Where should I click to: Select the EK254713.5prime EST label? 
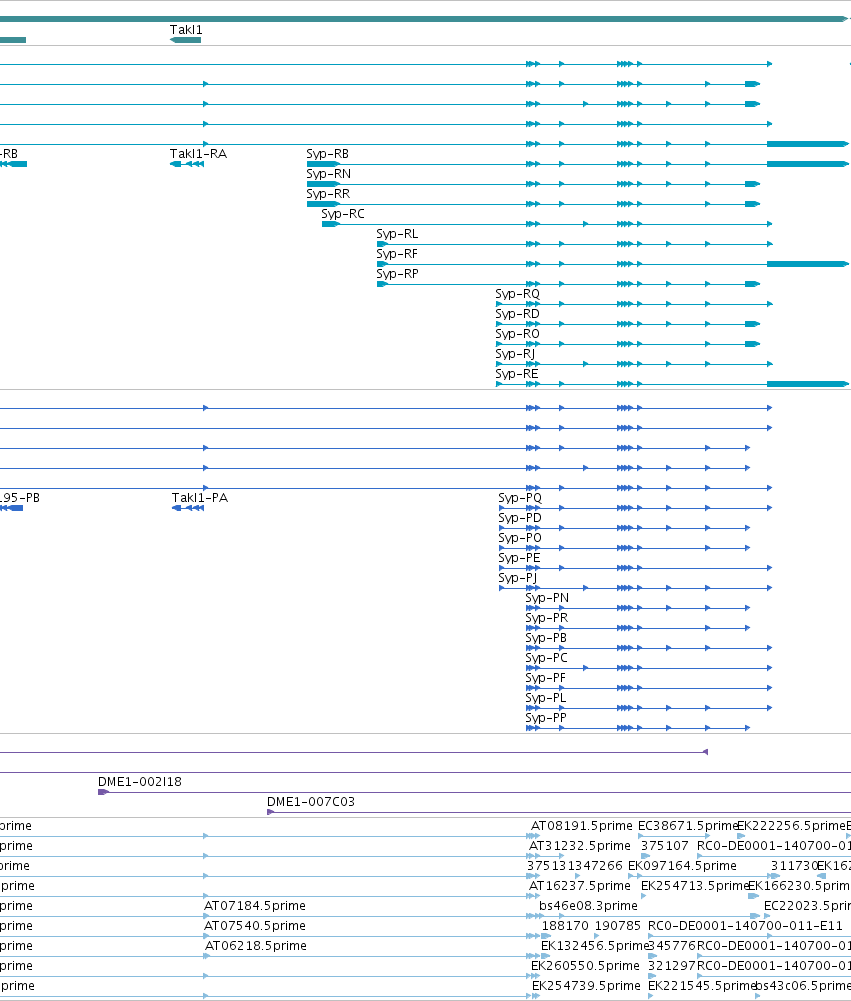pyautogui.click(x=695, y=885)
